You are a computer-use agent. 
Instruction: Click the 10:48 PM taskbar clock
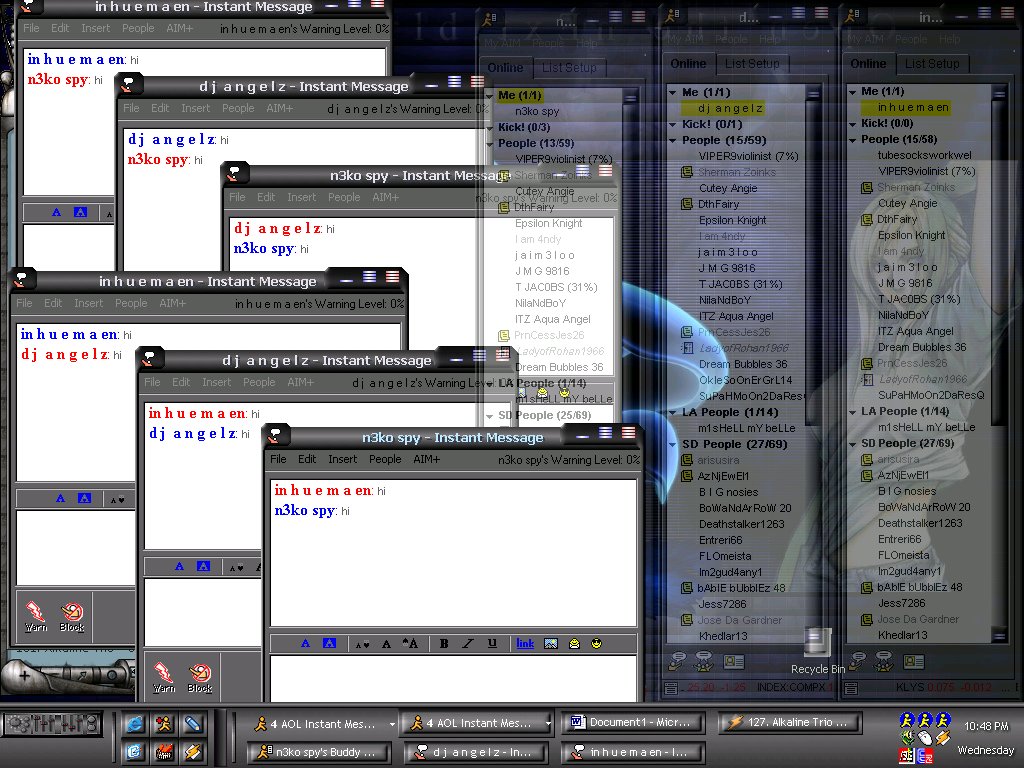click(x=986, y=726)
